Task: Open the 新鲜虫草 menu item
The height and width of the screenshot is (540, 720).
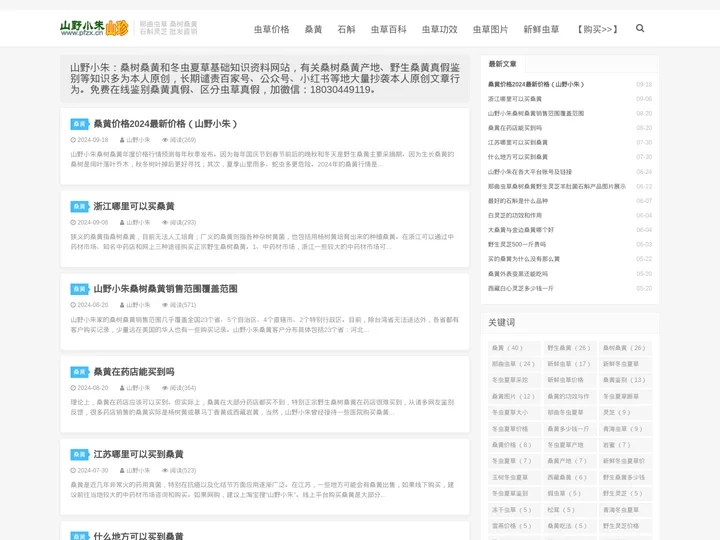Action: click(541, 29)
